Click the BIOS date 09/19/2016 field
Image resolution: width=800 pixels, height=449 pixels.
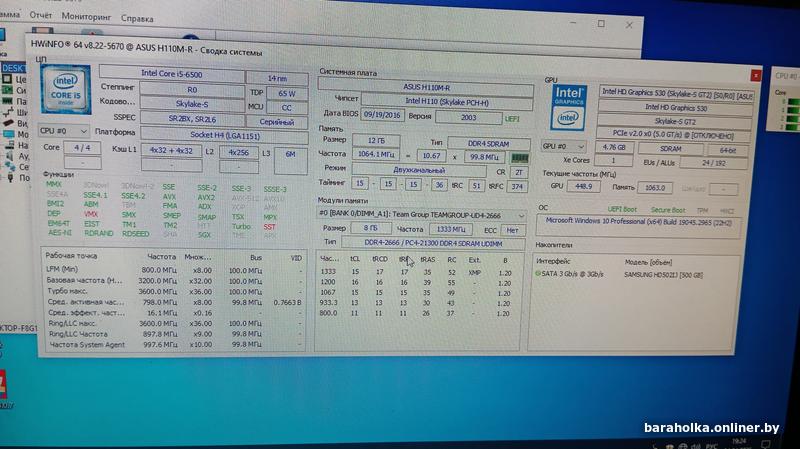coord(383,115)
